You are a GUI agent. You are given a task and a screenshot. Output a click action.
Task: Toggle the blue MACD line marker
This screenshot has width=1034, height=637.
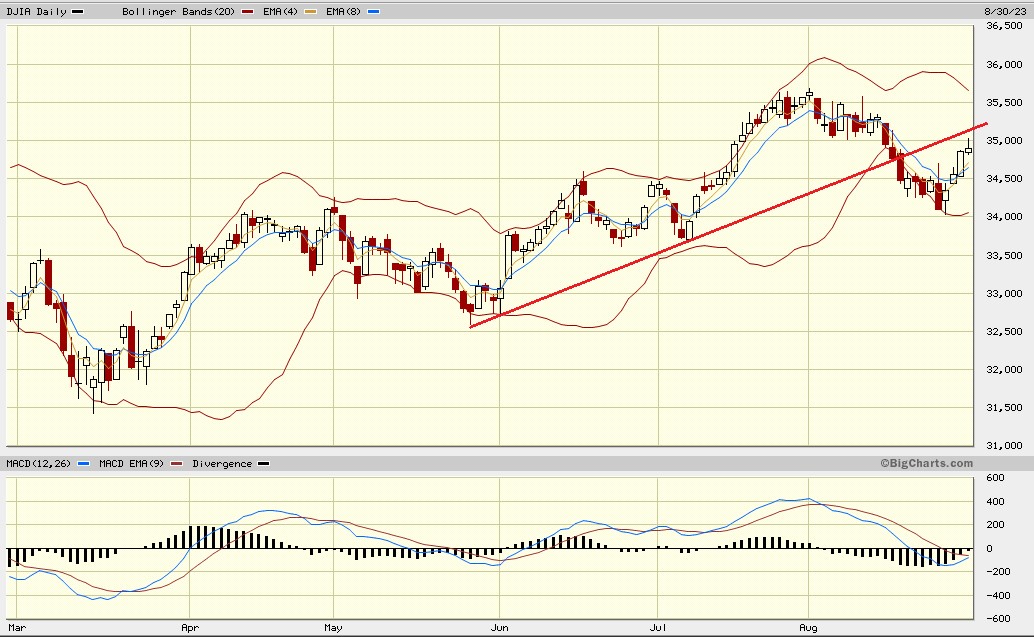coord(82,463)
